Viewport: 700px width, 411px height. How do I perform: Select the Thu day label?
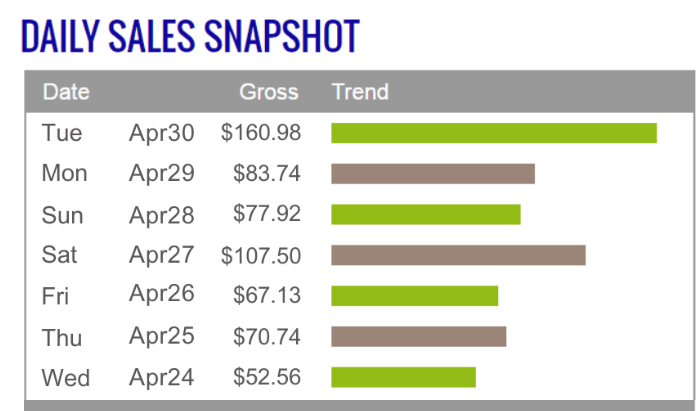[x=62, y=337]
